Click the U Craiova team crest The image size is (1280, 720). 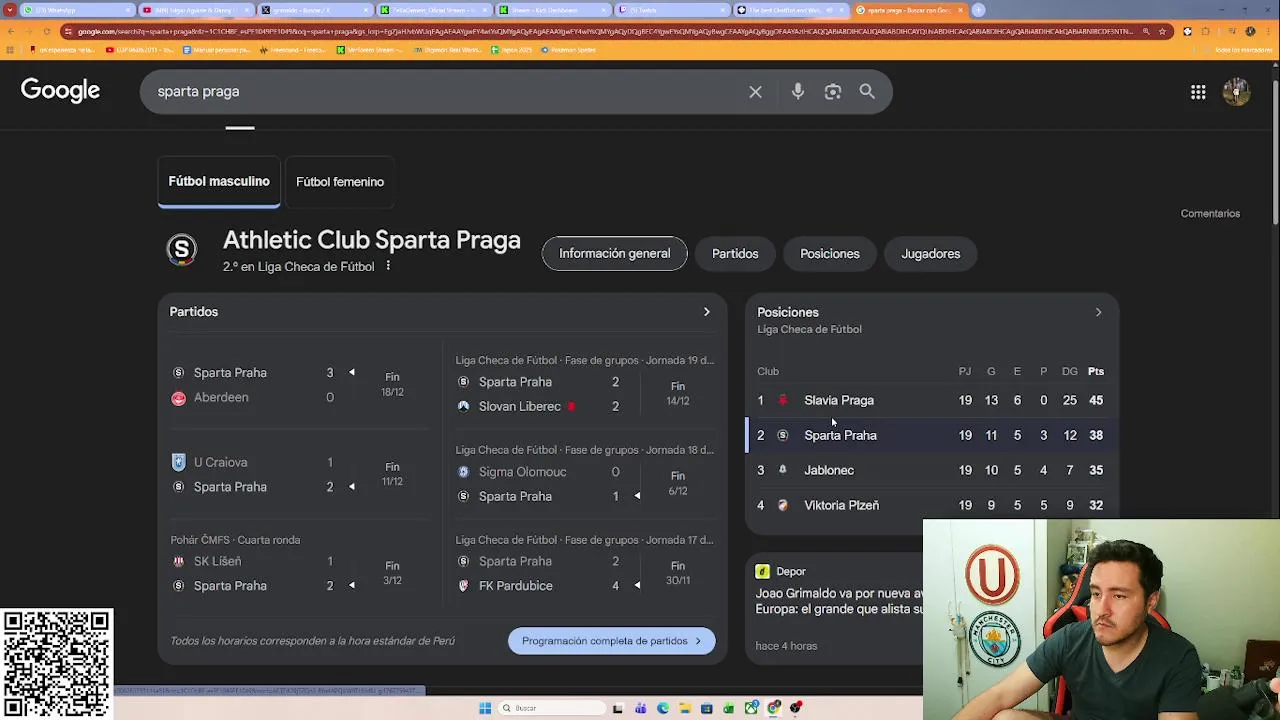178,462
